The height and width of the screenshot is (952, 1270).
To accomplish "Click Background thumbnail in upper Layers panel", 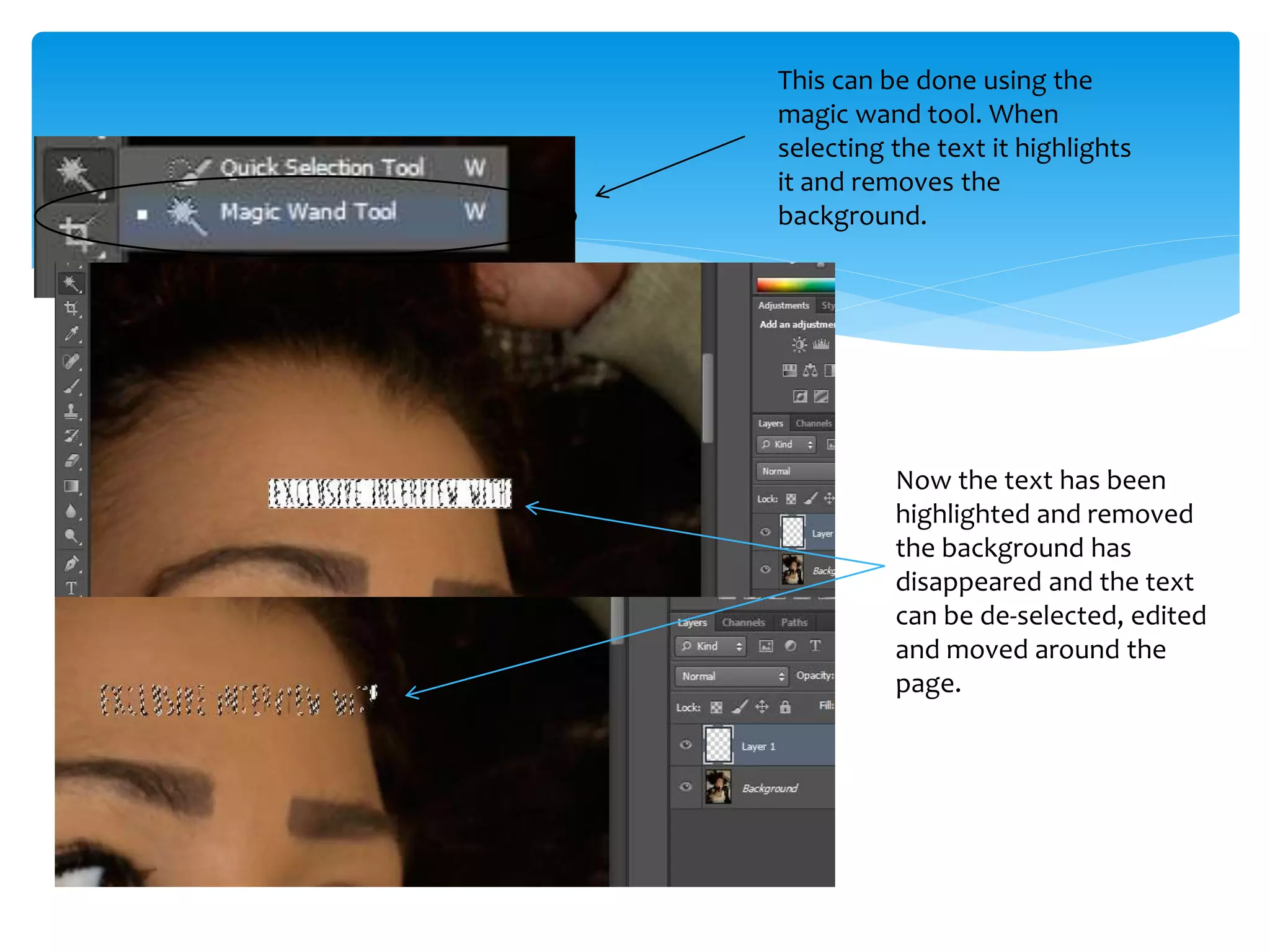I will (793, 570).
